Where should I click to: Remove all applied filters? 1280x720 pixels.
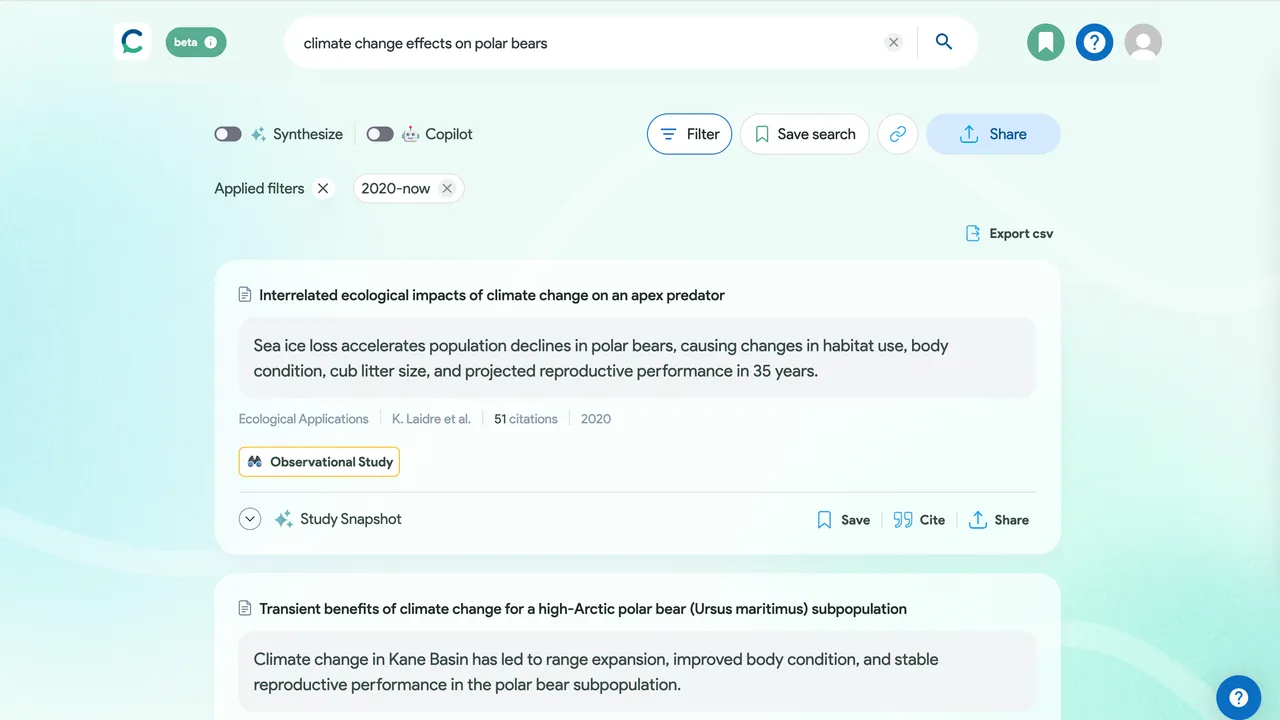322,188
